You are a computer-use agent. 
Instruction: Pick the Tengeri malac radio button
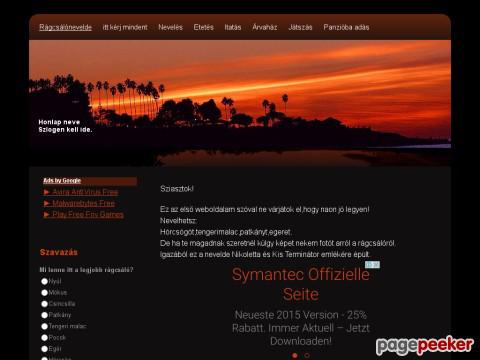(44, 326)
